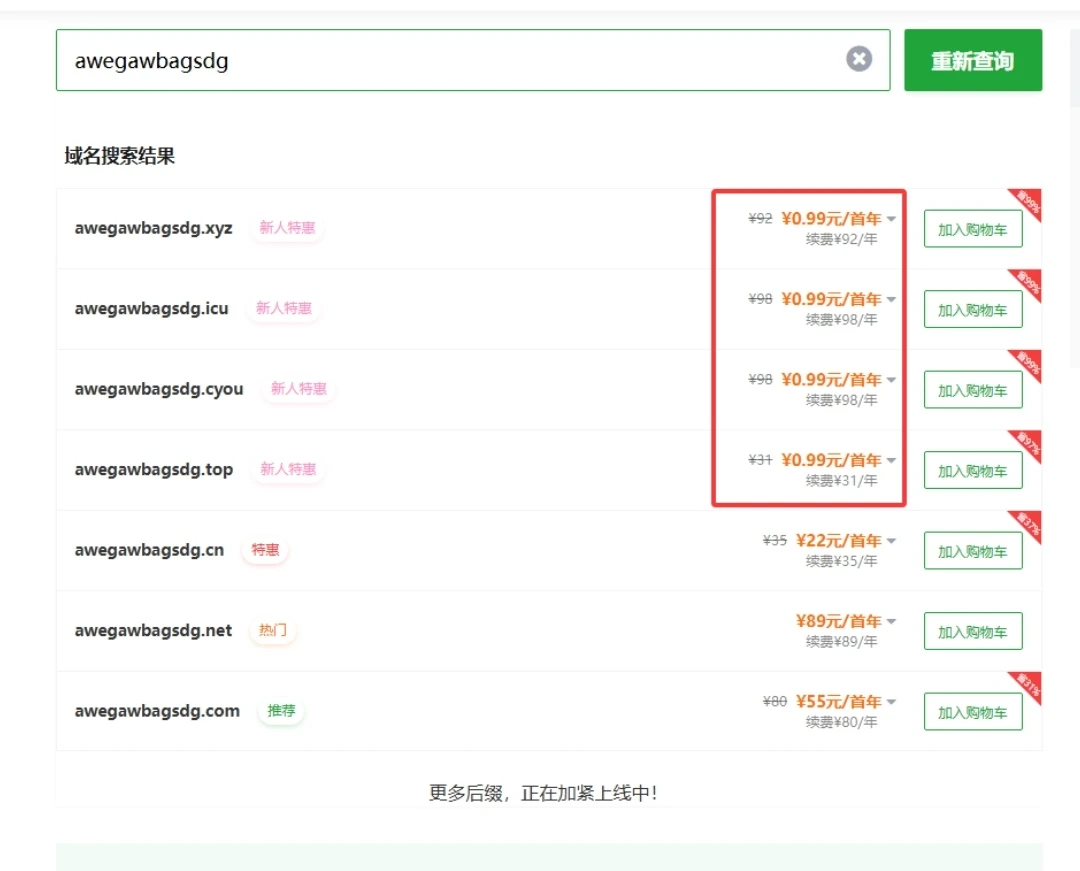Add awegawbagsdg.cn to the cart
This screenshot has width=1080, height=871.
(x=972, y=551)
